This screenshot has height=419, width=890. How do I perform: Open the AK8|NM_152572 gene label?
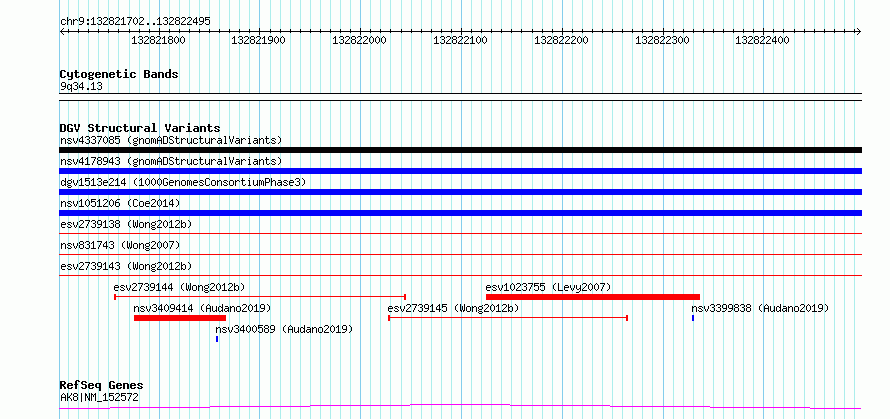[x=99, y=397]
